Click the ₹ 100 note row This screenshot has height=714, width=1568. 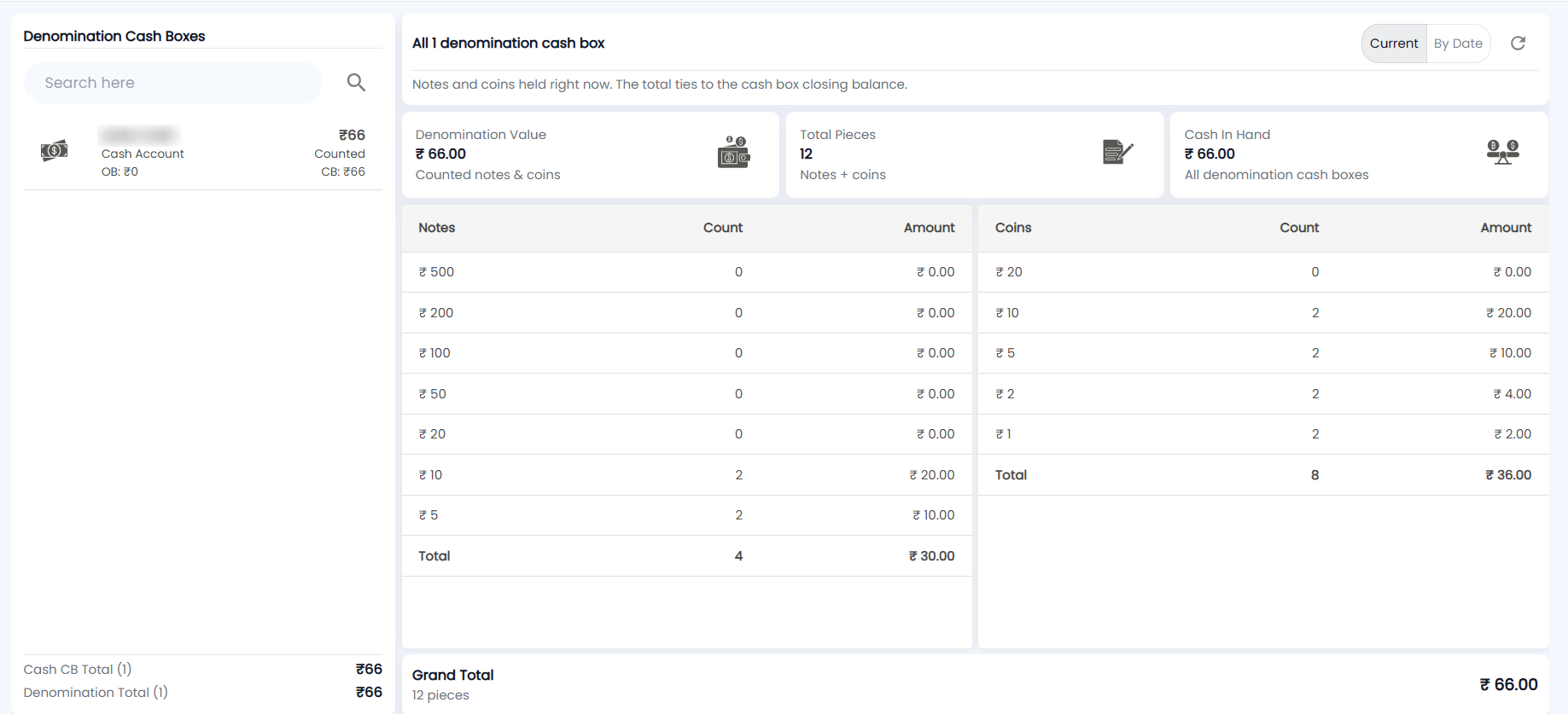(x=687, y=353)
